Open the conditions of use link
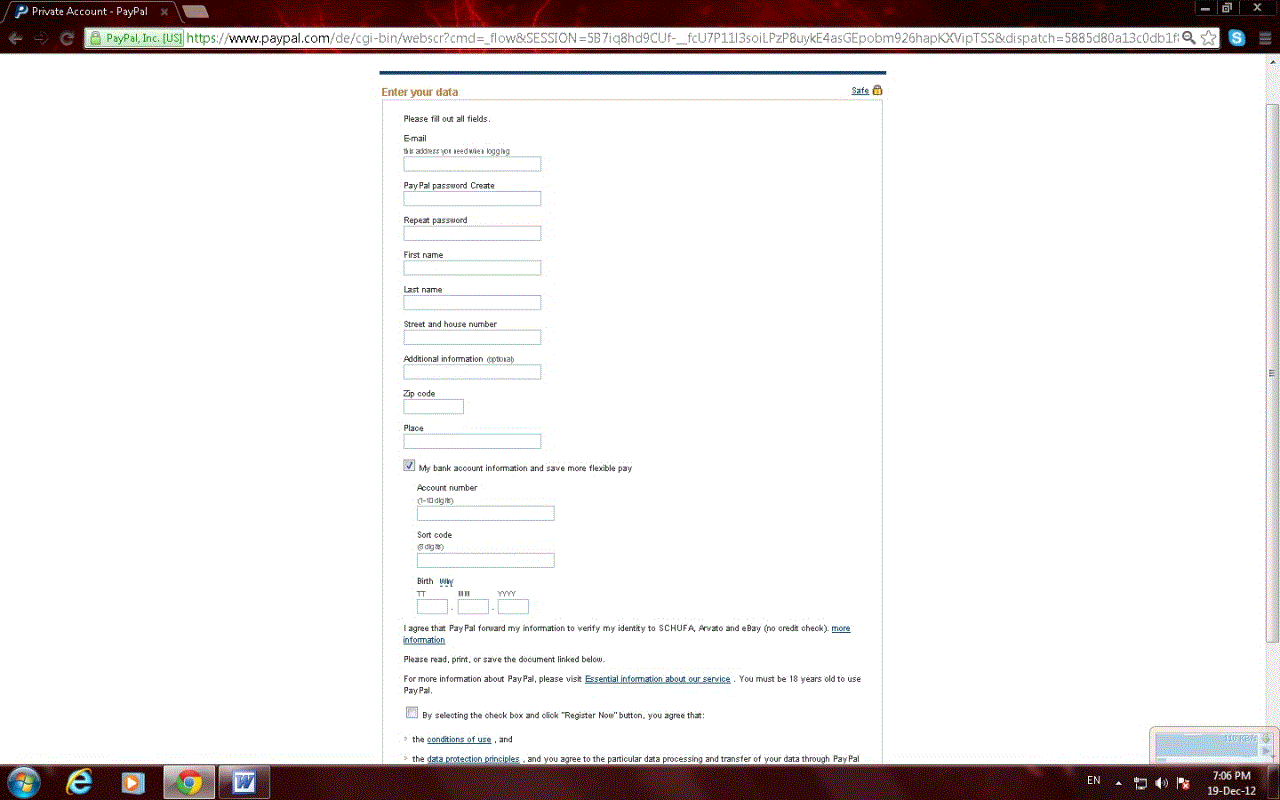 pos(459,739)
